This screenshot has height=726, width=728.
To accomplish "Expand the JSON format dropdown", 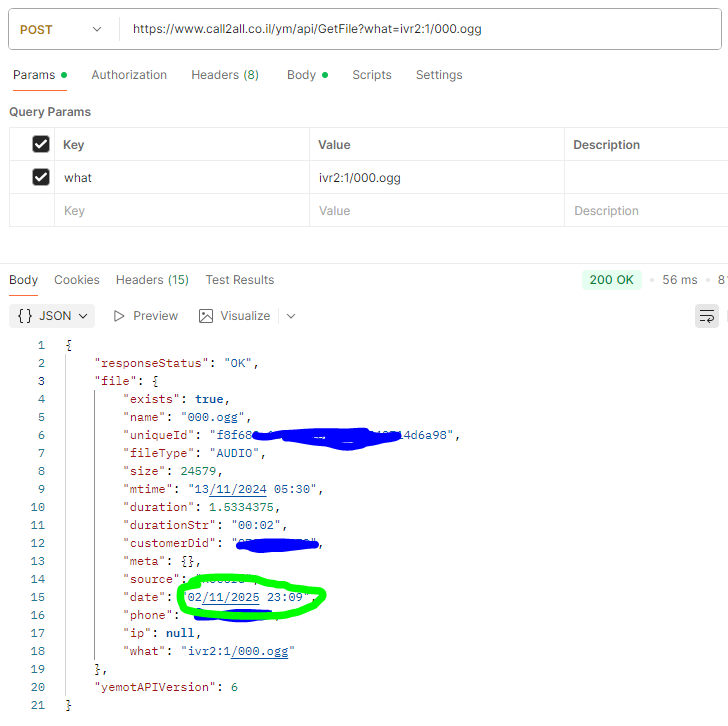I will [52, 316].
